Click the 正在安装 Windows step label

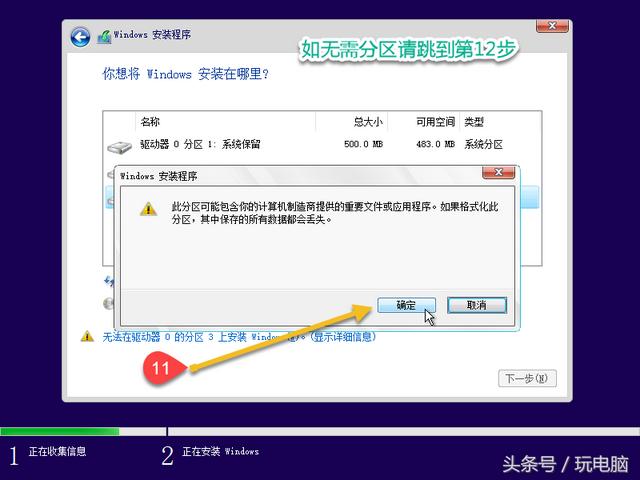pyautogui.click(x=220, y=452)
